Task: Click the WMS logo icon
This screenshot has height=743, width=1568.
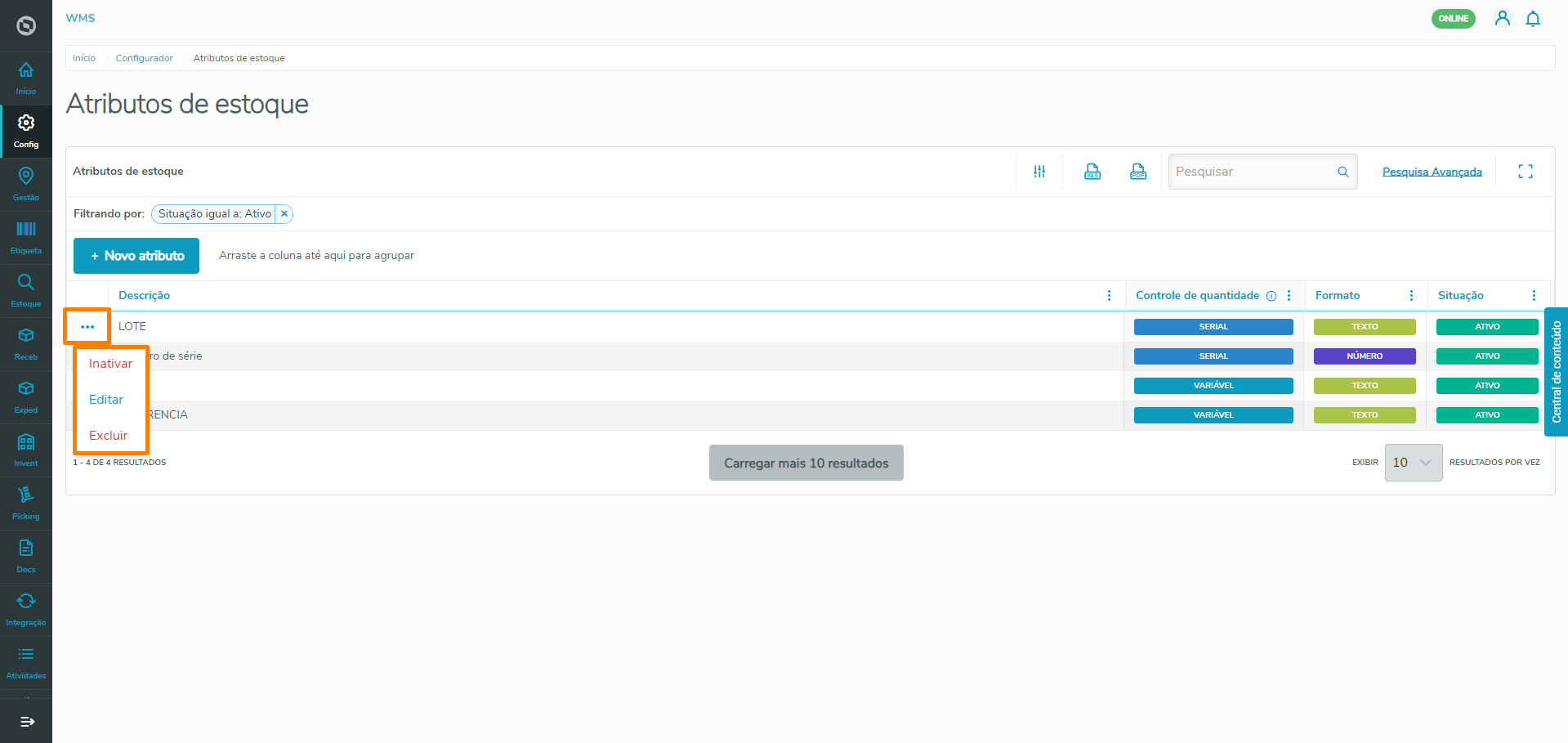Action: click(26, 26)
